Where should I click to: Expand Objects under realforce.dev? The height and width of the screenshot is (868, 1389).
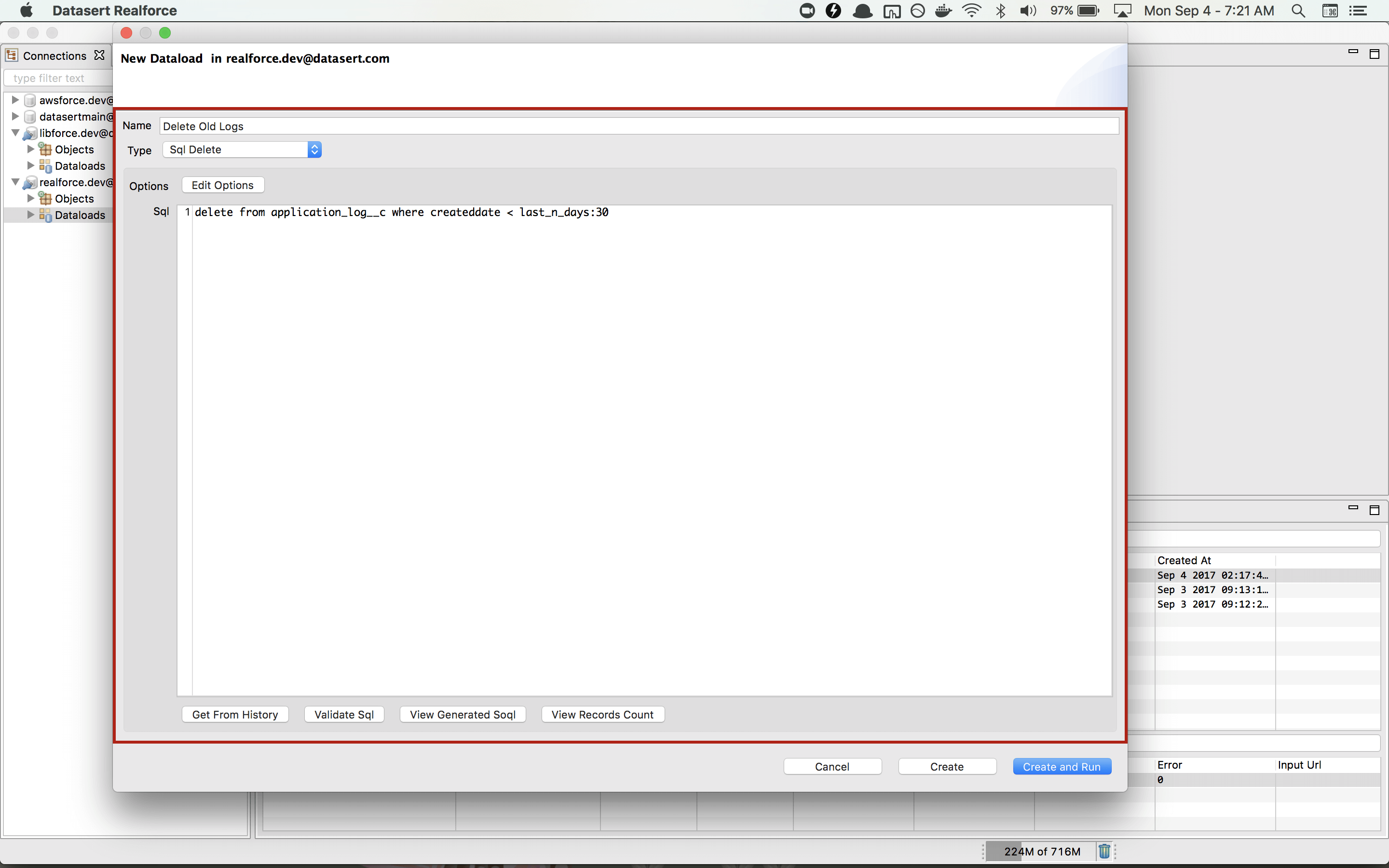[x=31, y=199]
